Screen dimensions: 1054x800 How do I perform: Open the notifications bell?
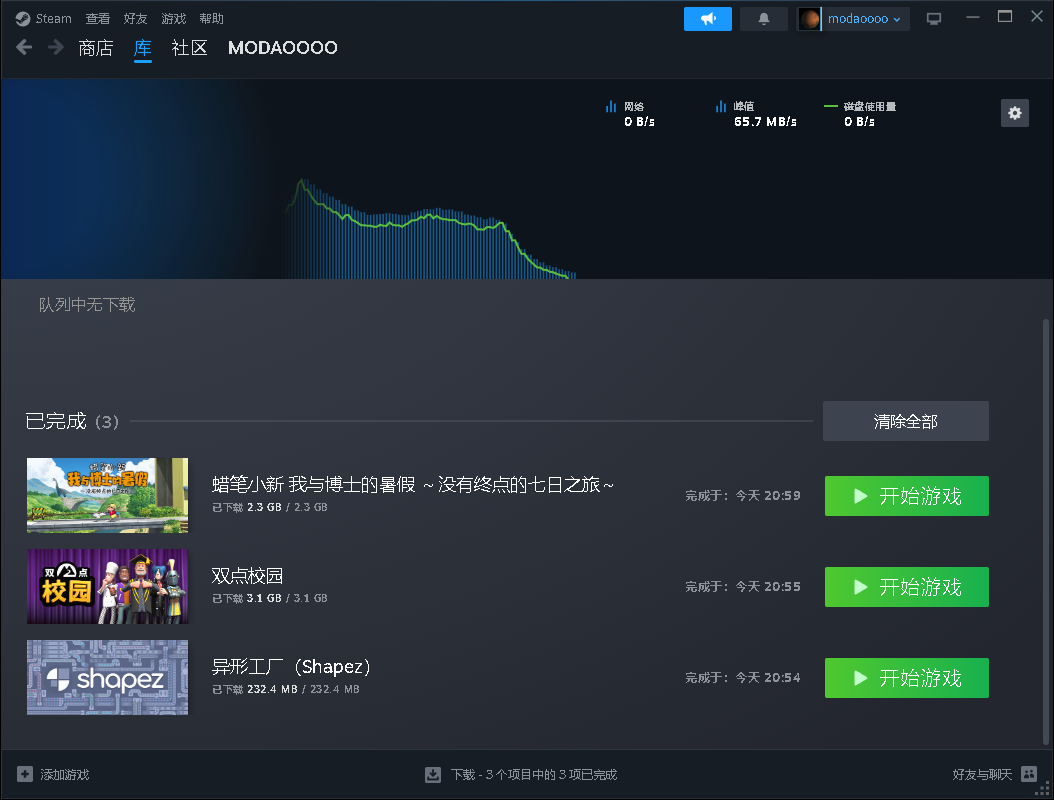coord(764,19)
